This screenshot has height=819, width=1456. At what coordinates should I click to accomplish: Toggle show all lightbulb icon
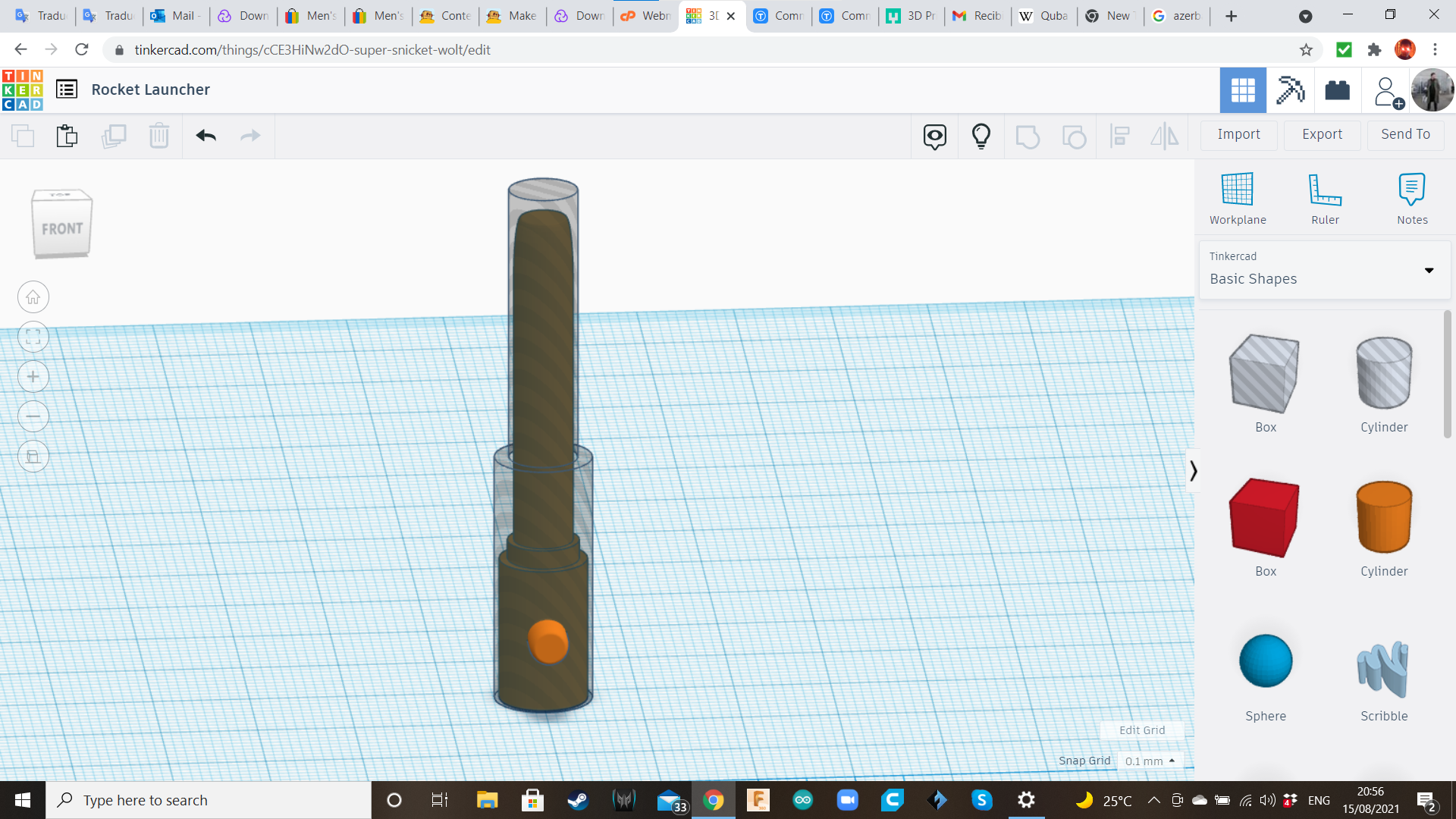click(981, 136)
